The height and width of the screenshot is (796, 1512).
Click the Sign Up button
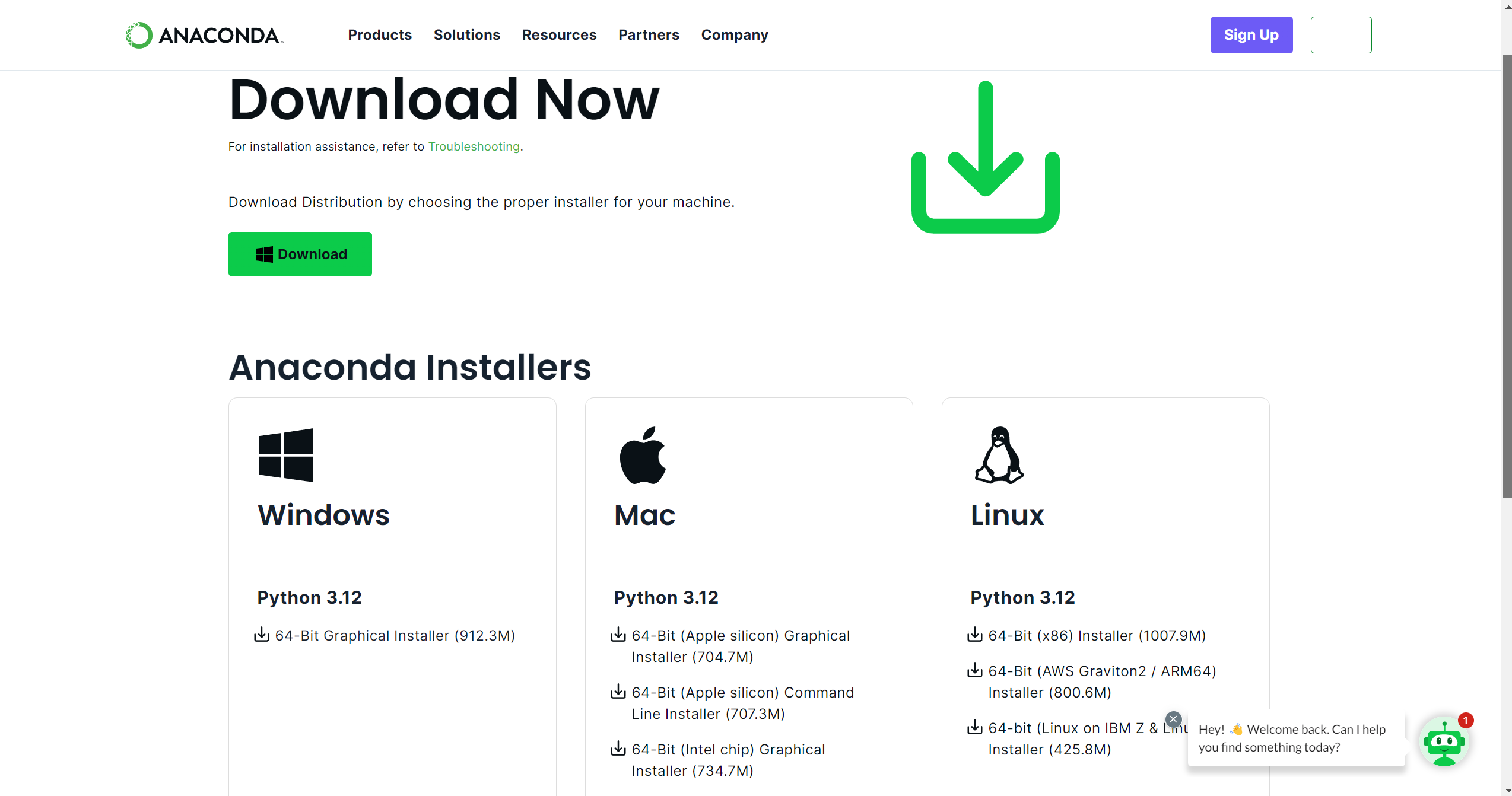1251,35
